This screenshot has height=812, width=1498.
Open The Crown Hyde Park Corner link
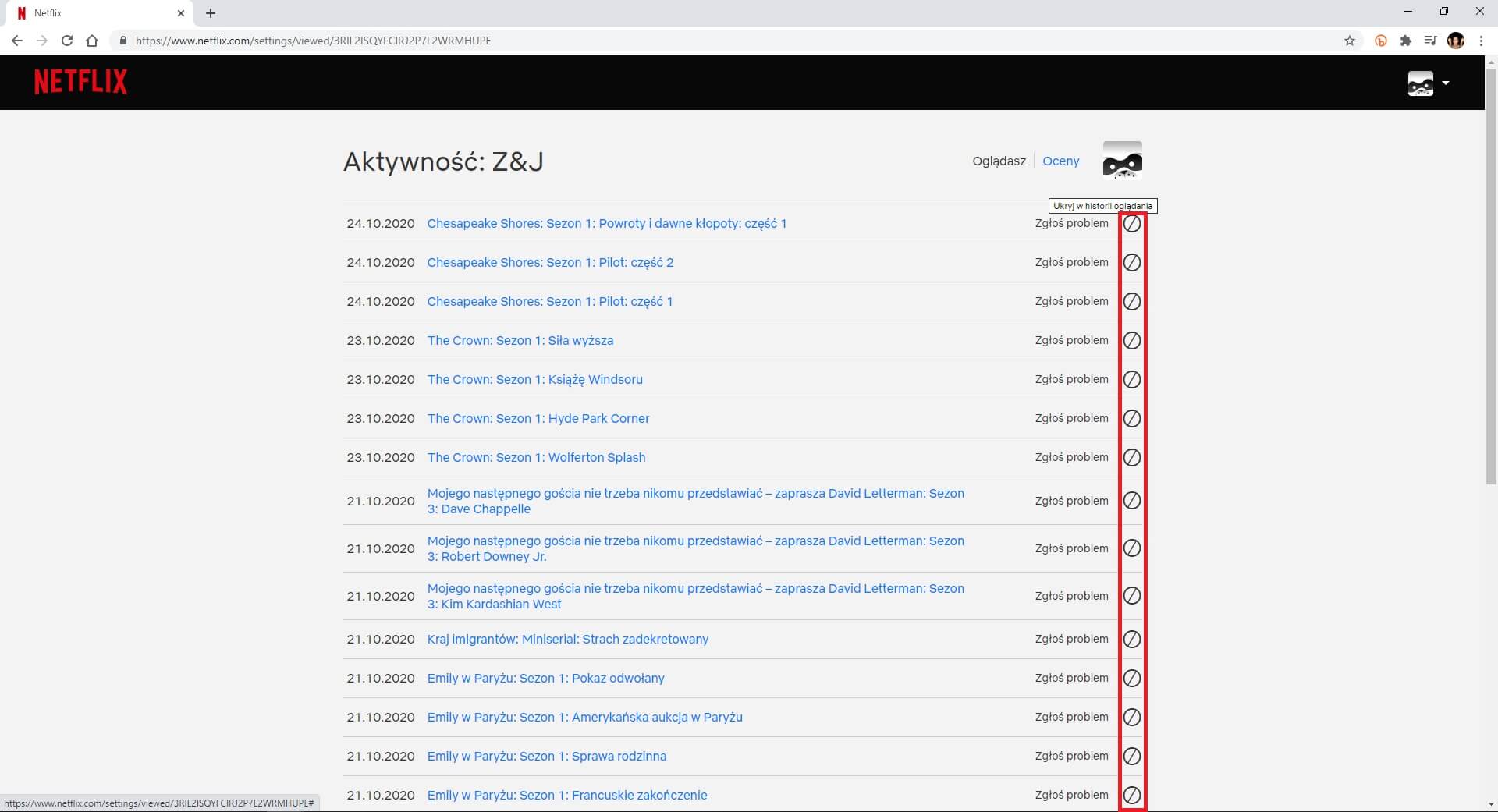538,419
